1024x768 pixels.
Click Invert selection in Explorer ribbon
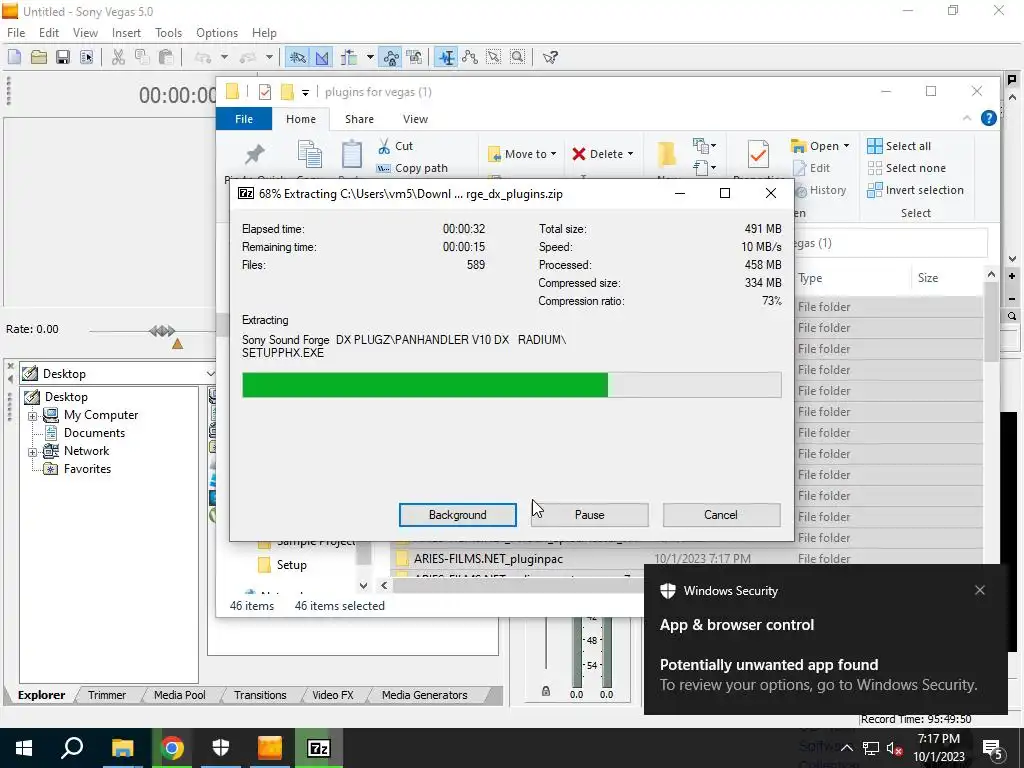tap(916, 190)
